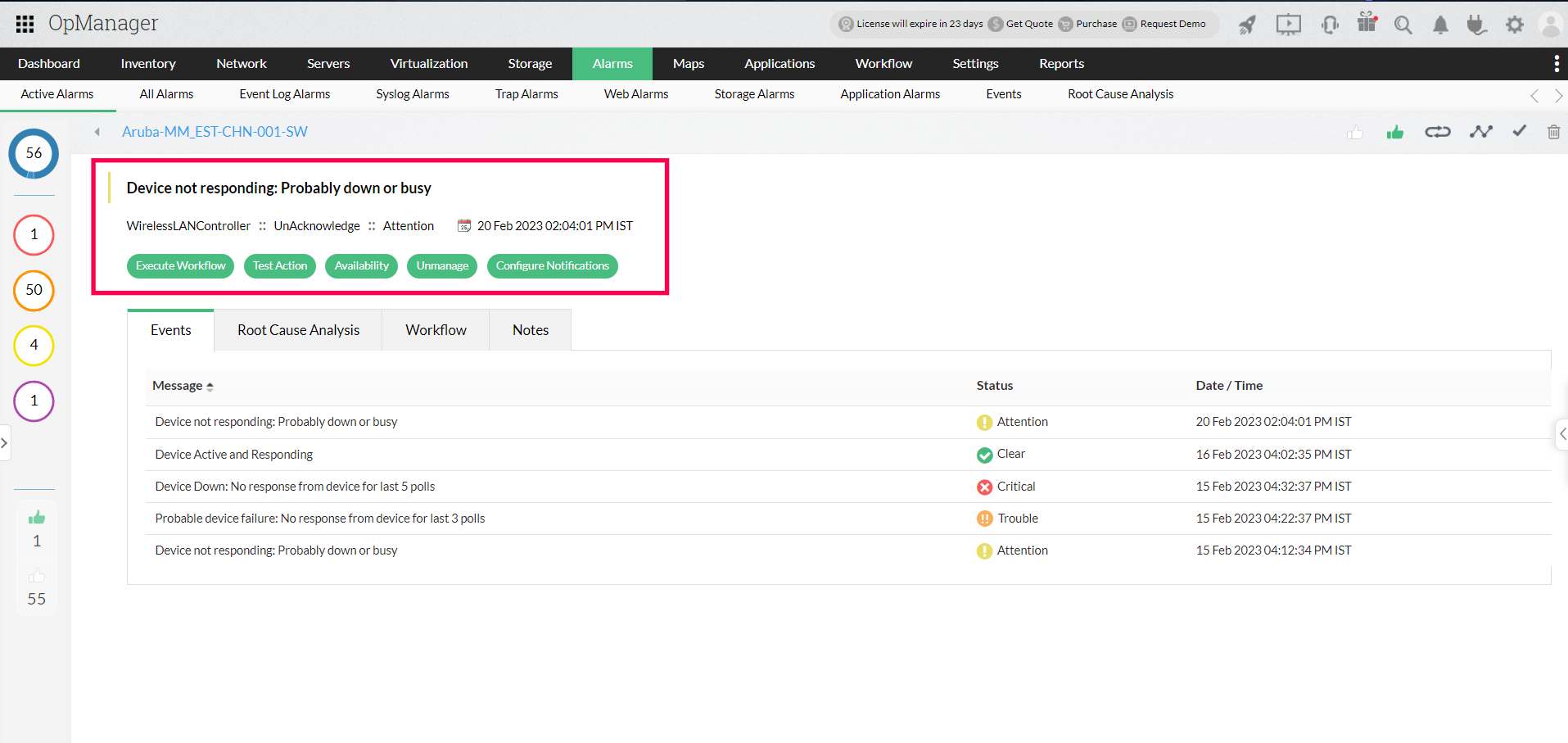Open the settings gear icon

point(1514,25)
